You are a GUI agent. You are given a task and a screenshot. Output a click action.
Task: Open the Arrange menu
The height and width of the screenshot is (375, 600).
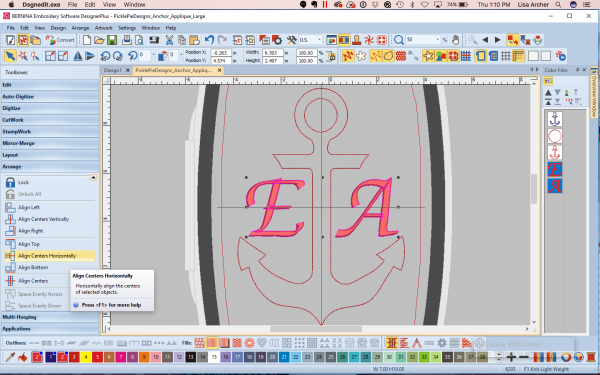80,28
